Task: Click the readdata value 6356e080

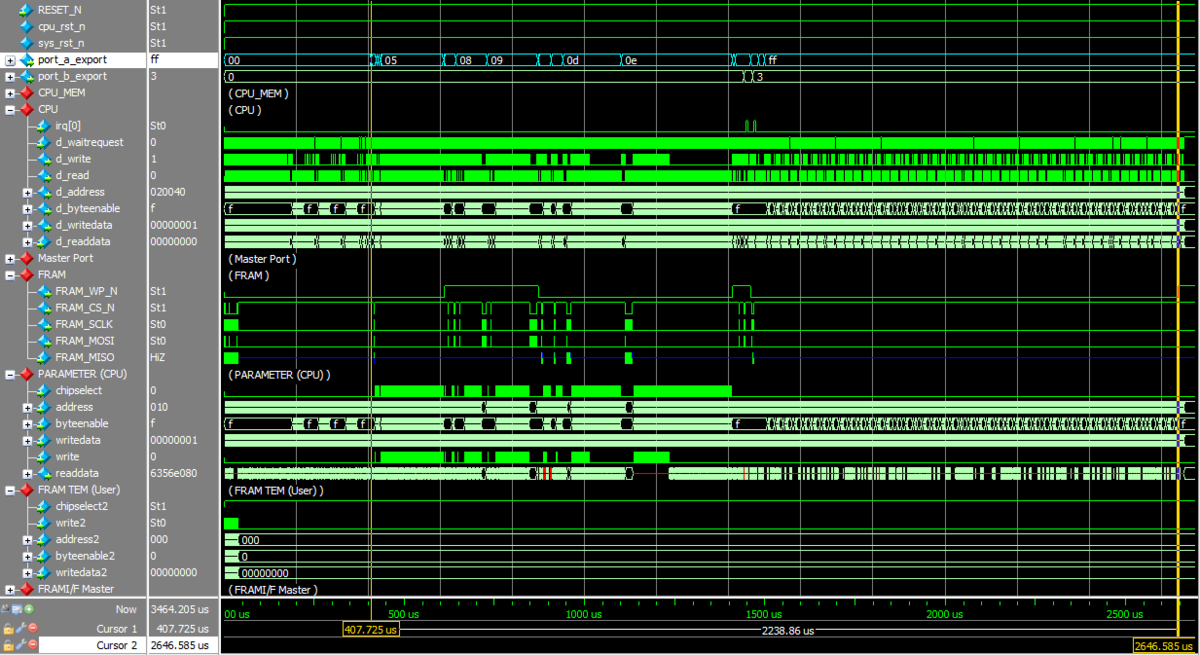Action: (173, 473)
